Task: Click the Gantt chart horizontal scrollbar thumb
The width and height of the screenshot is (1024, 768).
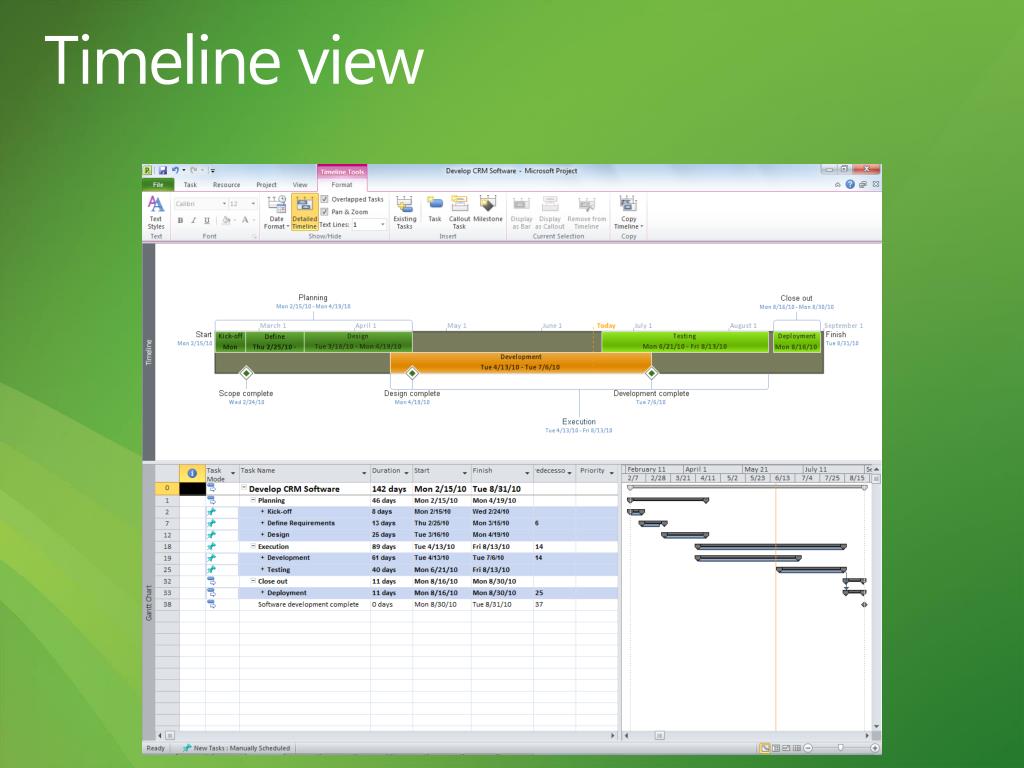Action: click(x=660, y=735)
